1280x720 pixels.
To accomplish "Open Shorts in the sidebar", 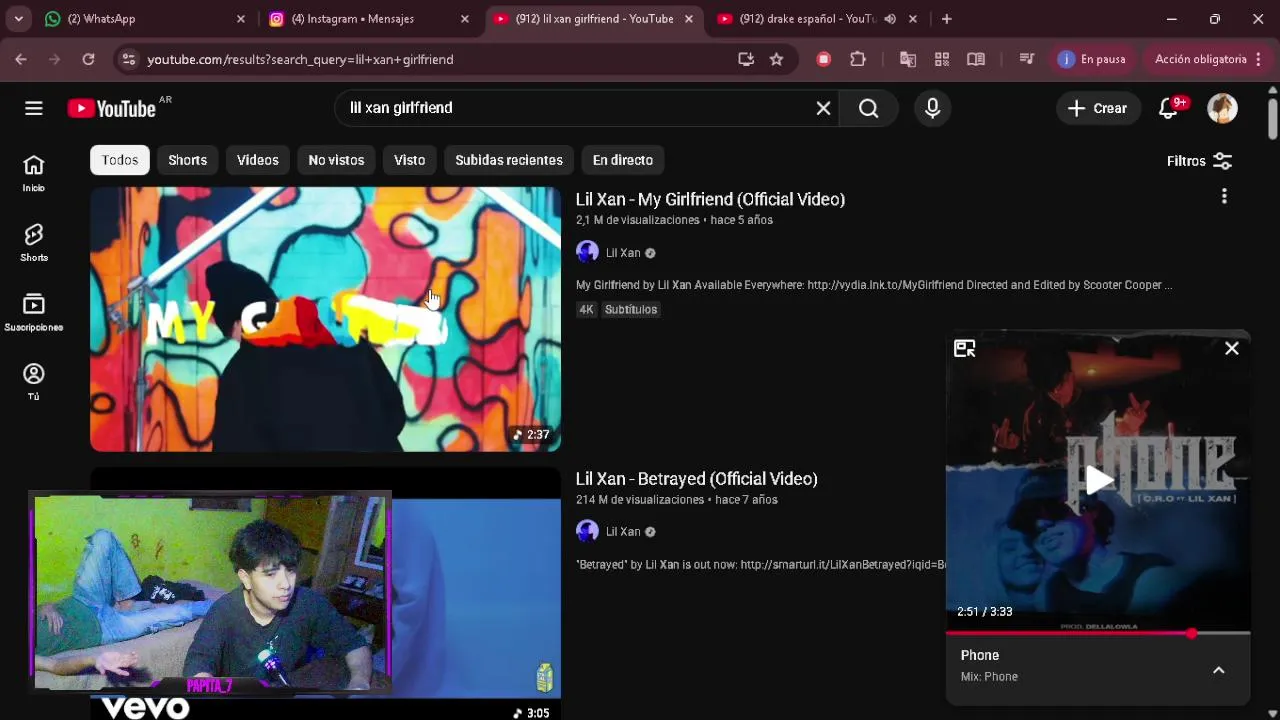I will [34, 243].
